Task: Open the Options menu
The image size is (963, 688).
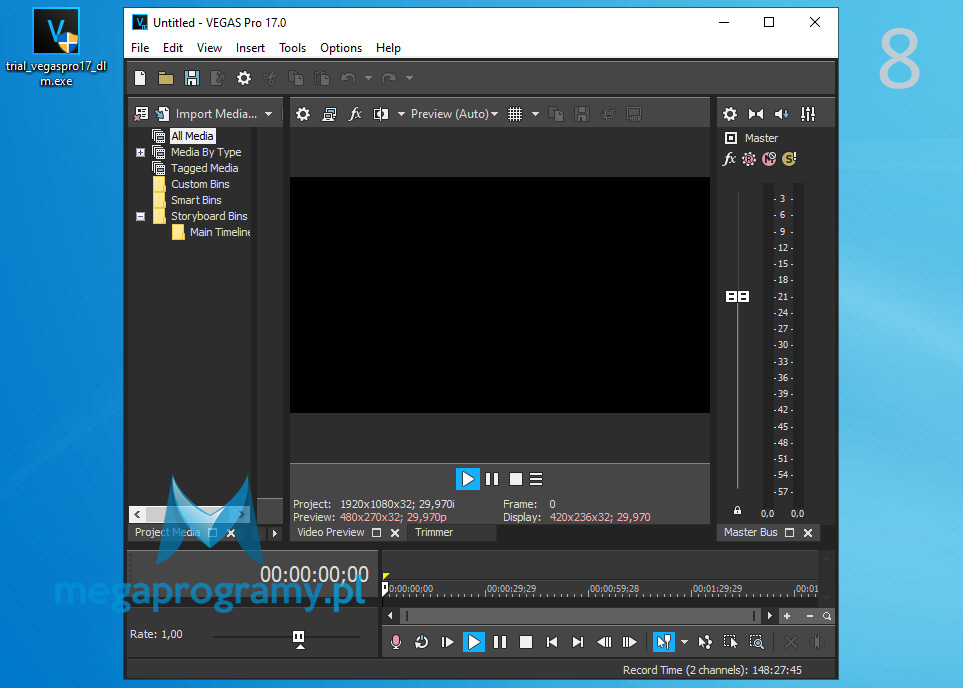Action: tap(341, 48)
